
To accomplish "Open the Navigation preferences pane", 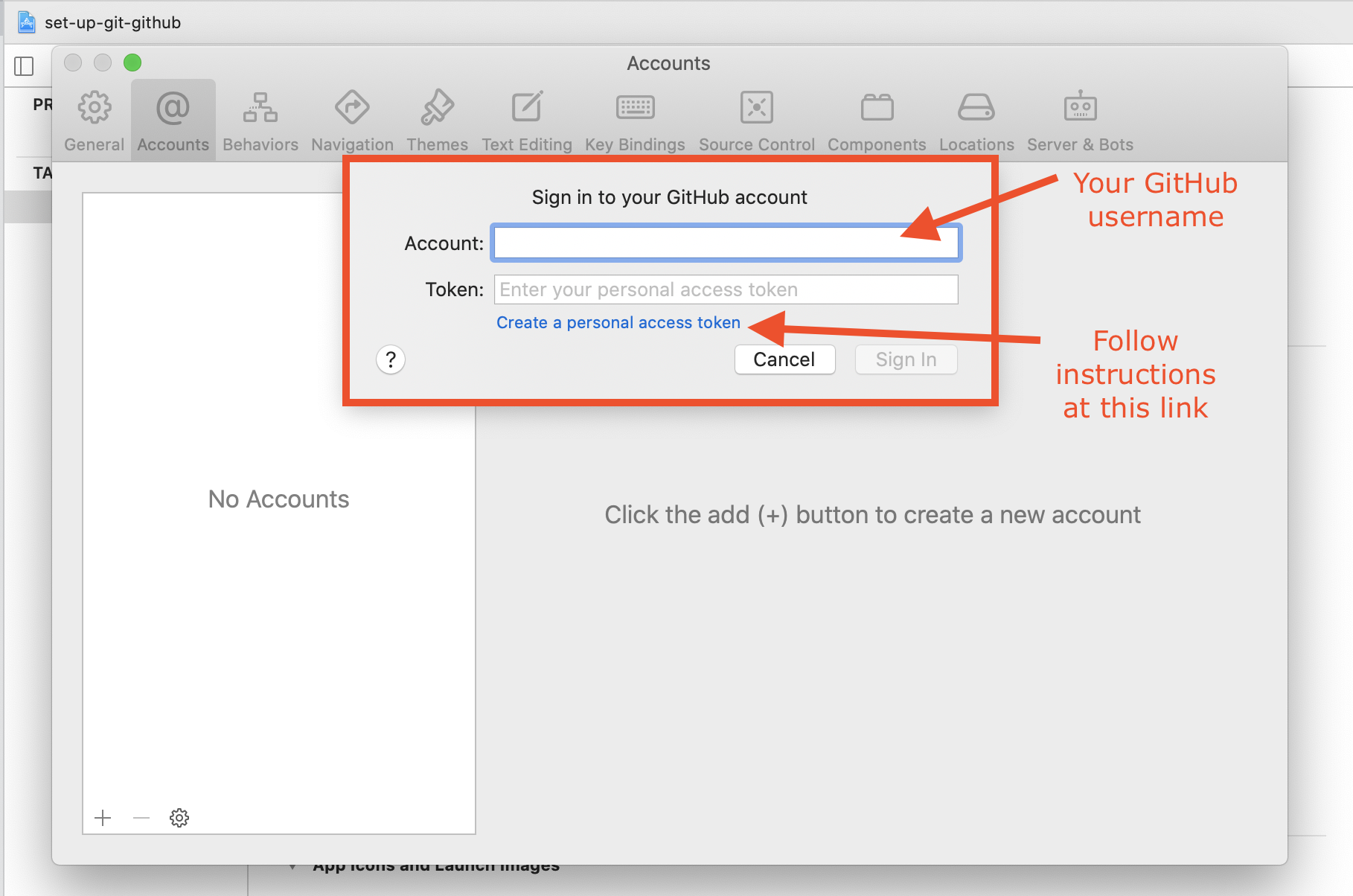I will coord(353,121).
